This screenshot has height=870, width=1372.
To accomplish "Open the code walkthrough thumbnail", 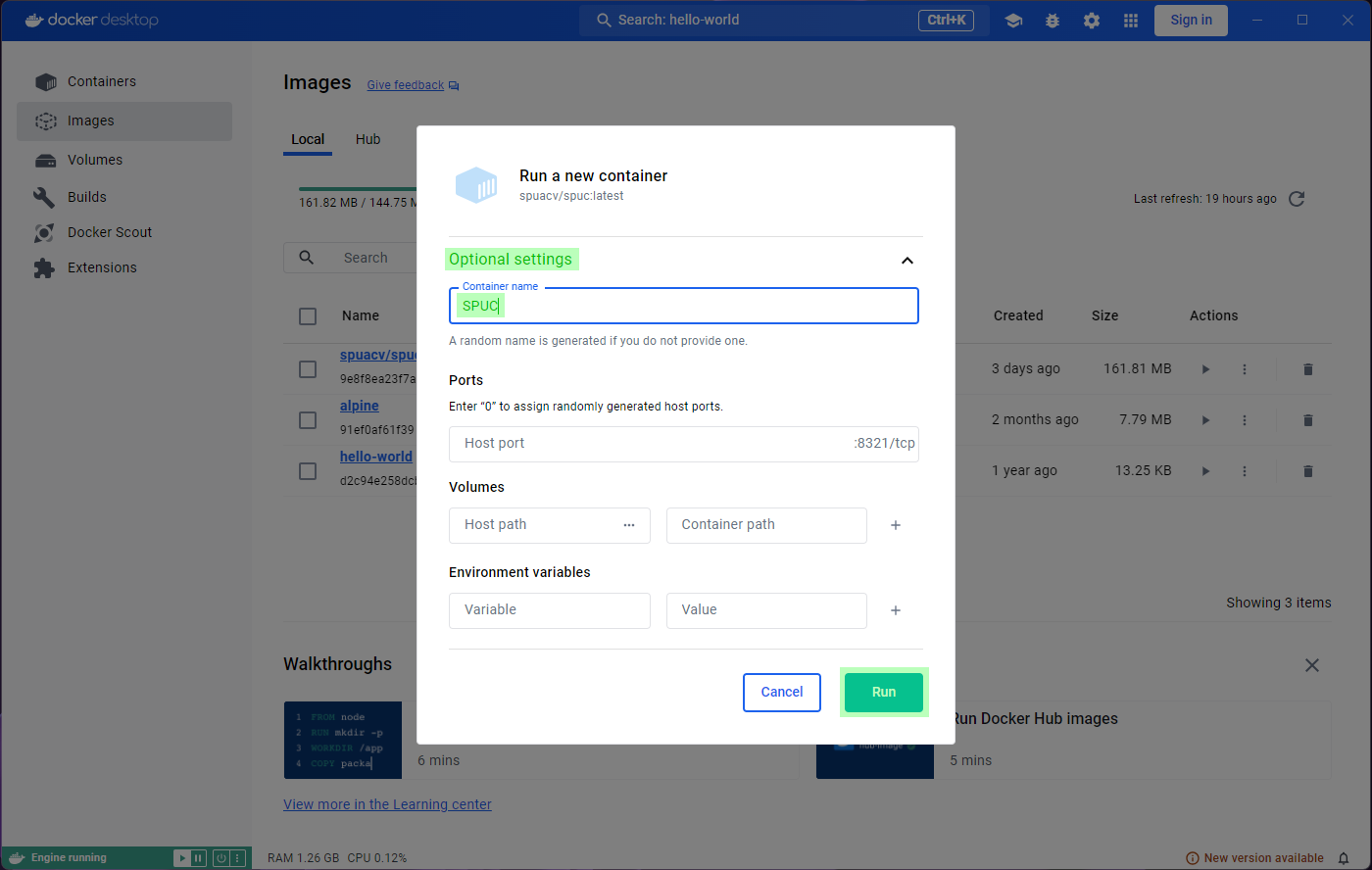I will coord(343,740).
